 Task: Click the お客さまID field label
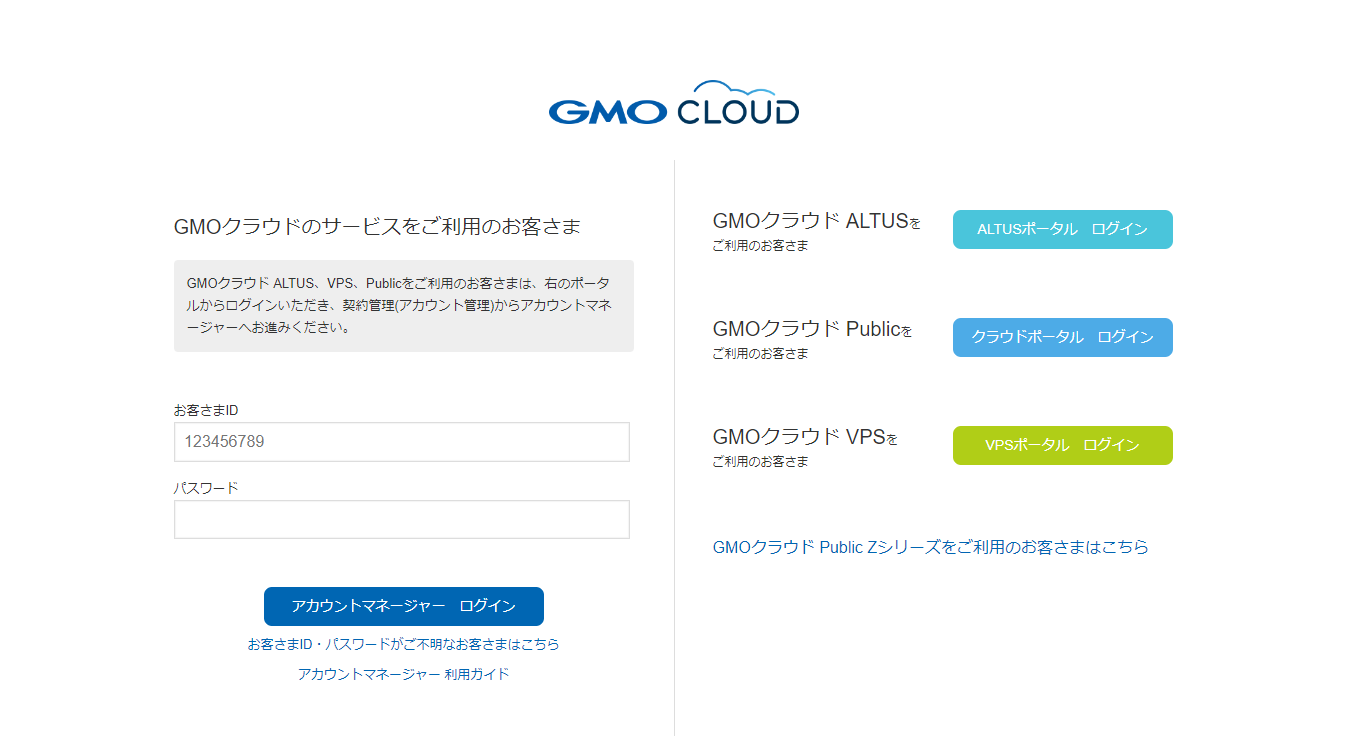[206, 410]
